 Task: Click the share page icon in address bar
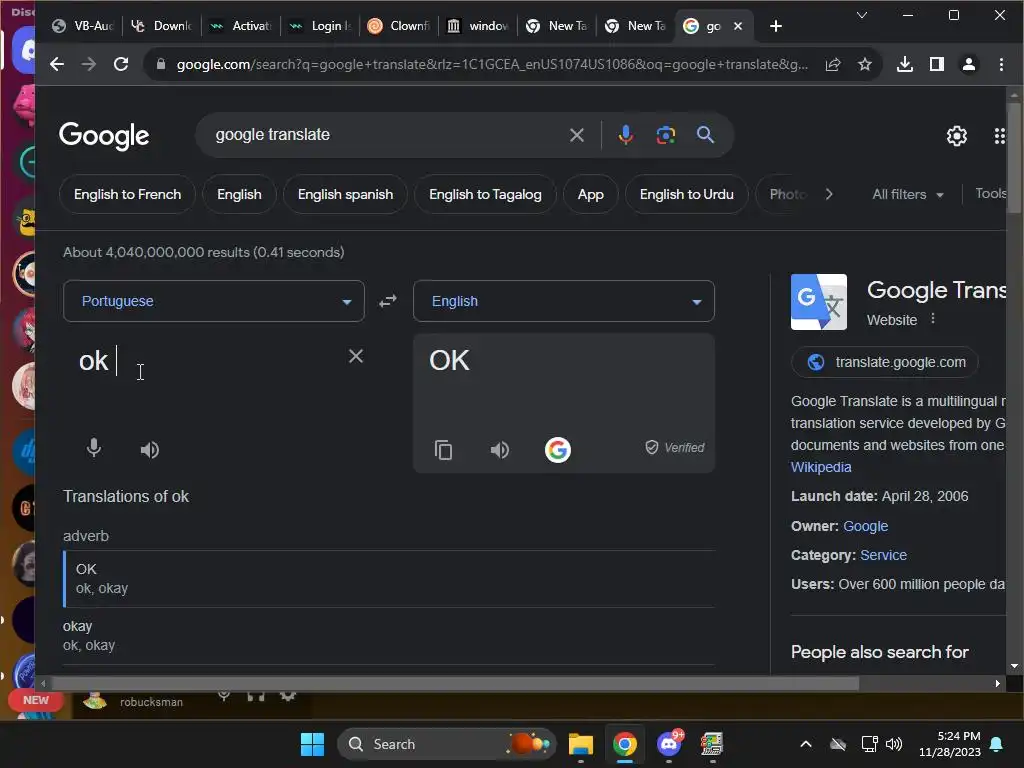[x=833, y=64]
